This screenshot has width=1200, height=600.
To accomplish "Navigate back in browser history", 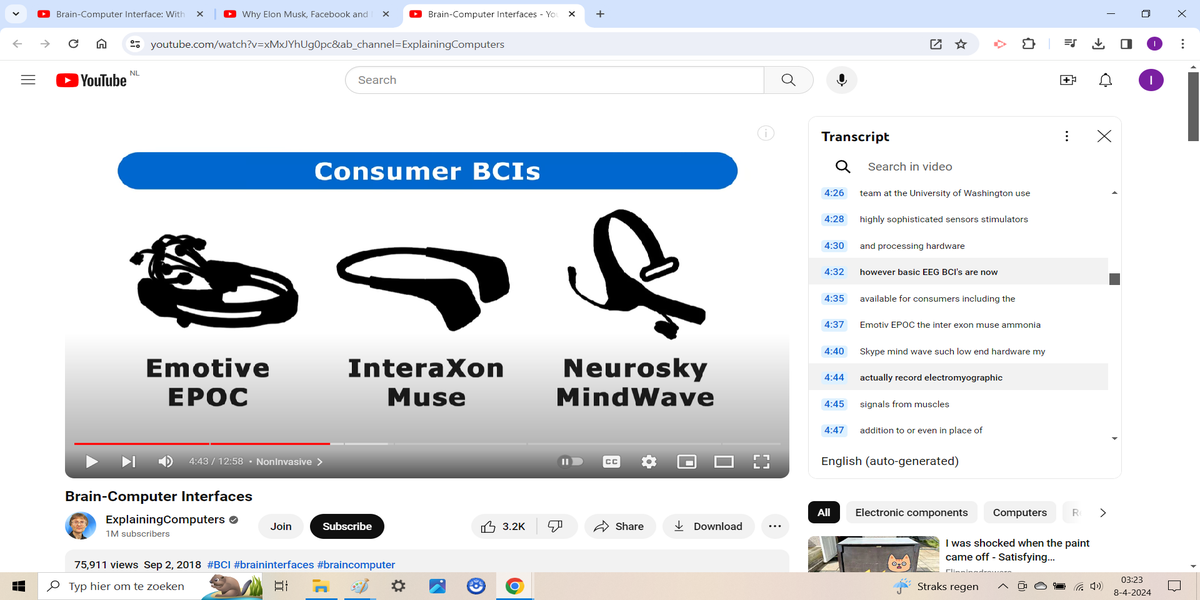I will point(17,44).
